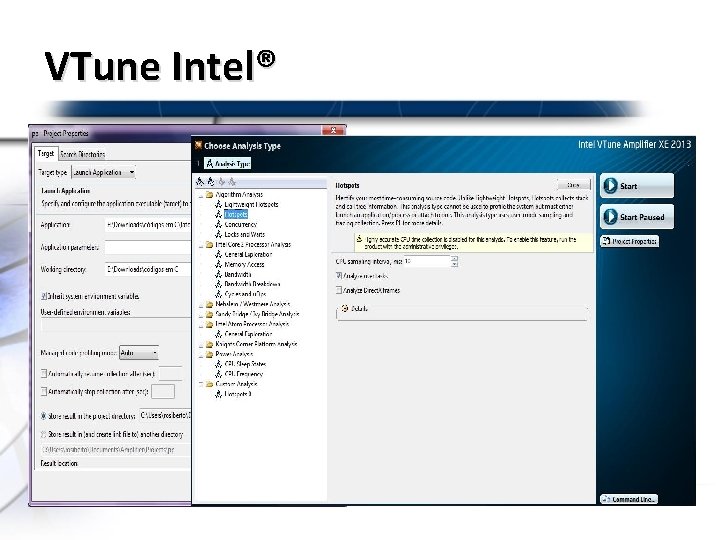Increase the CPU sampling interval value
The image size is (720, 540).
(454, 259)
